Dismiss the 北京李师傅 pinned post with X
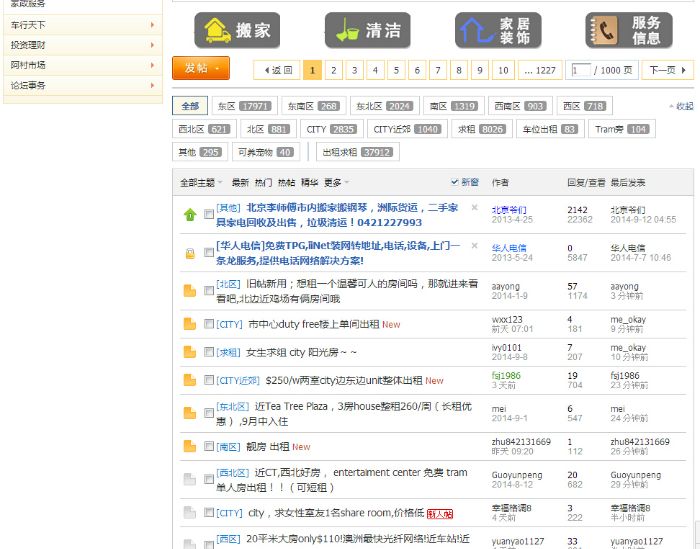700x549 pixels. point(475,208)
